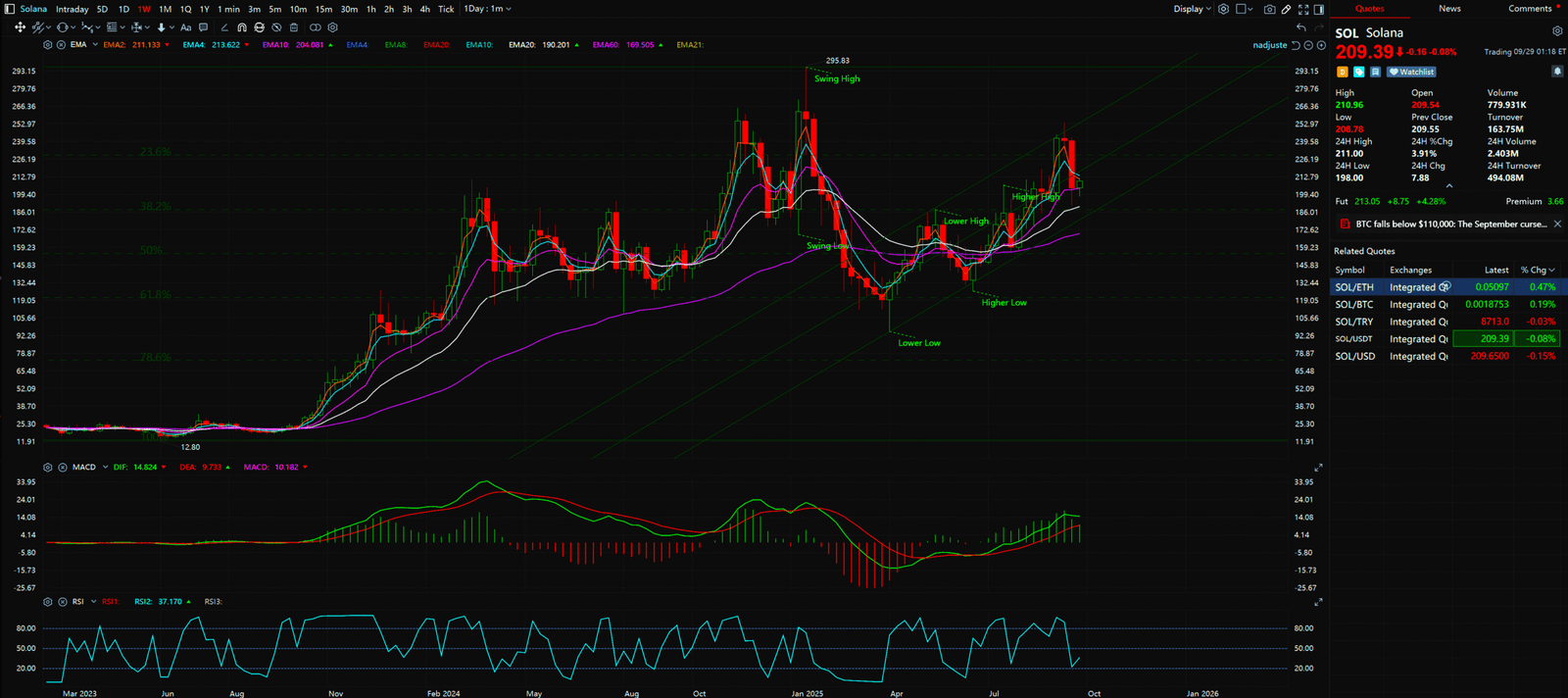
Task: Enter fullscreen chart mode
Action: tap(1302, 9)
